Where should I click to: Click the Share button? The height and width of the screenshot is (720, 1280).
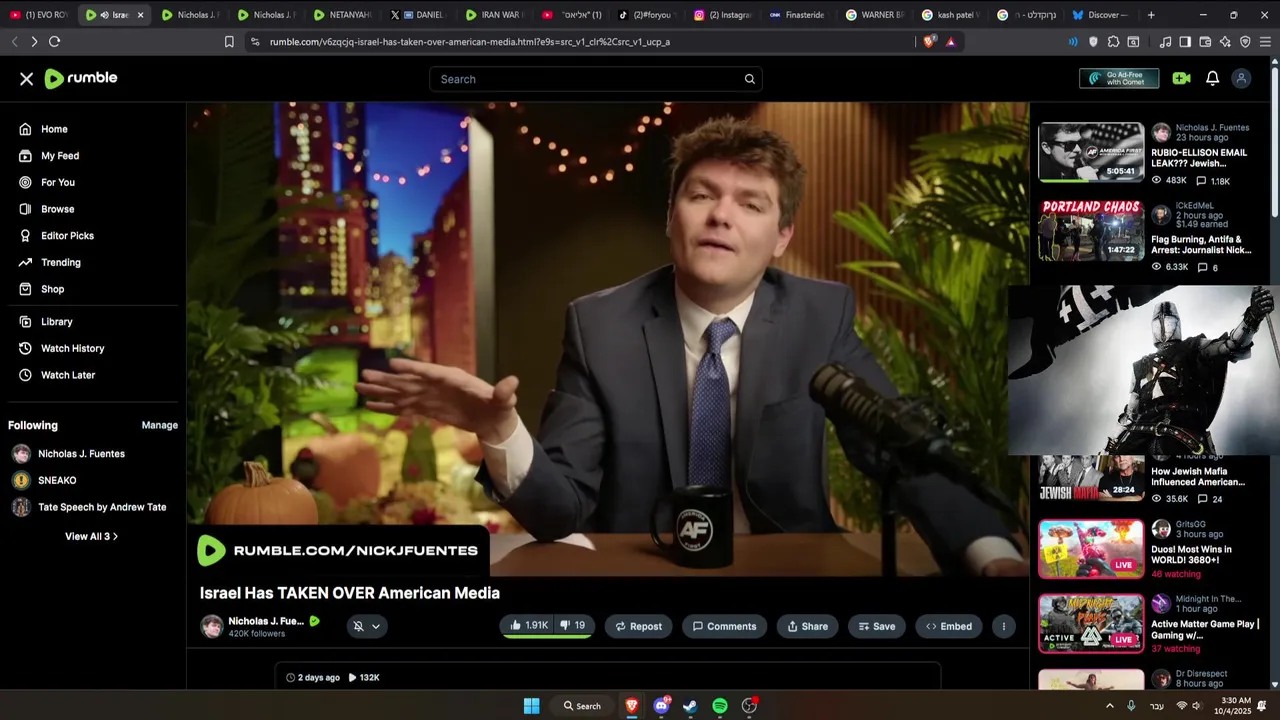[807, 626]
